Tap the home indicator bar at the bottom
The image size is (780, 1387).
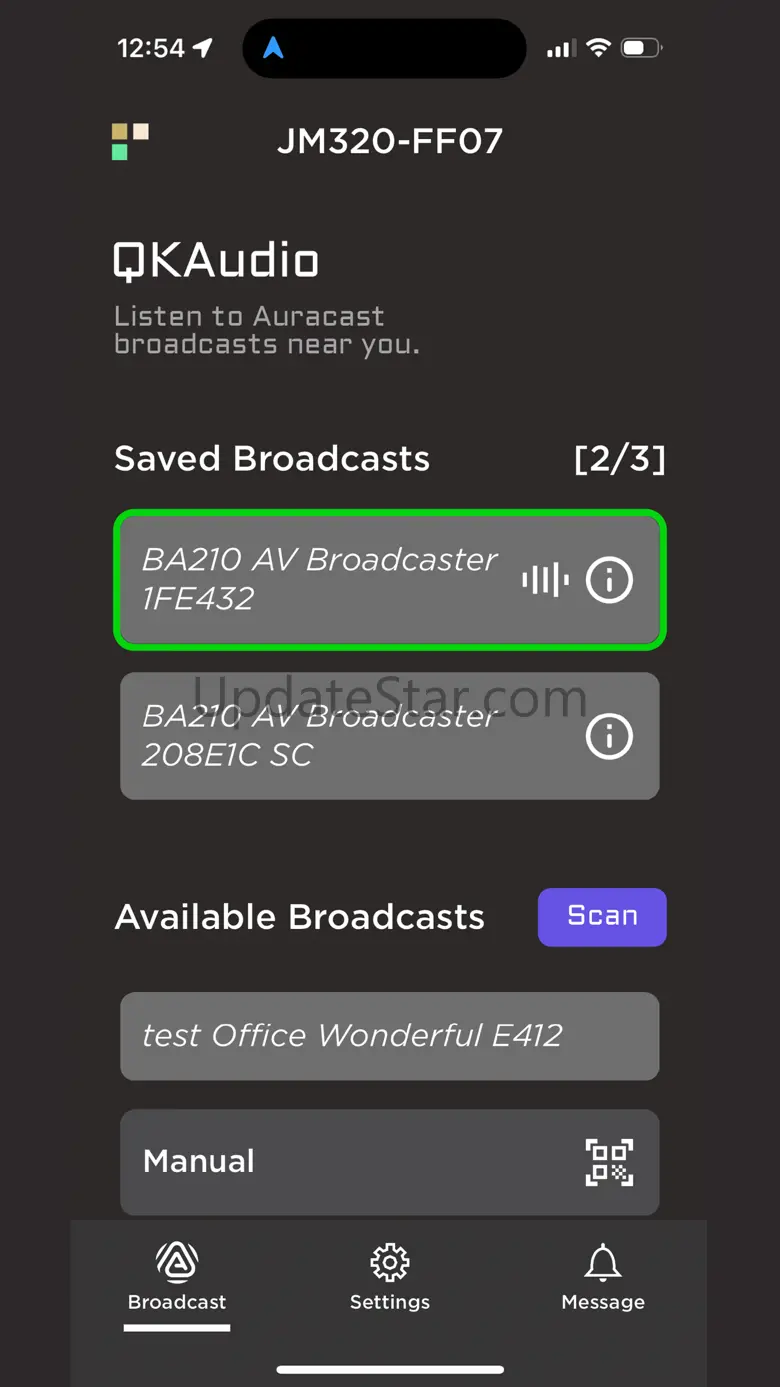[389, 1369]
